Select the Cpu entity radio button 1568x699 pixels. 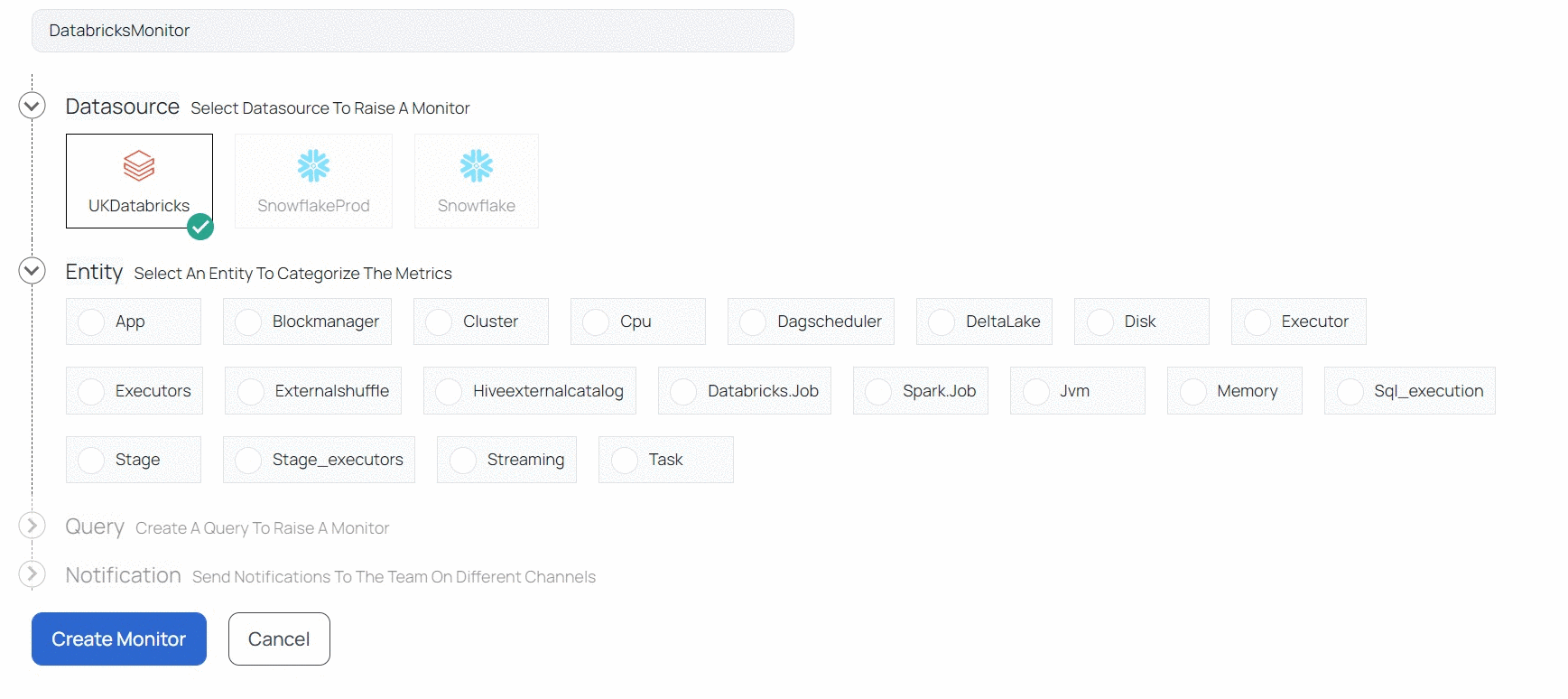coord(596,322)
